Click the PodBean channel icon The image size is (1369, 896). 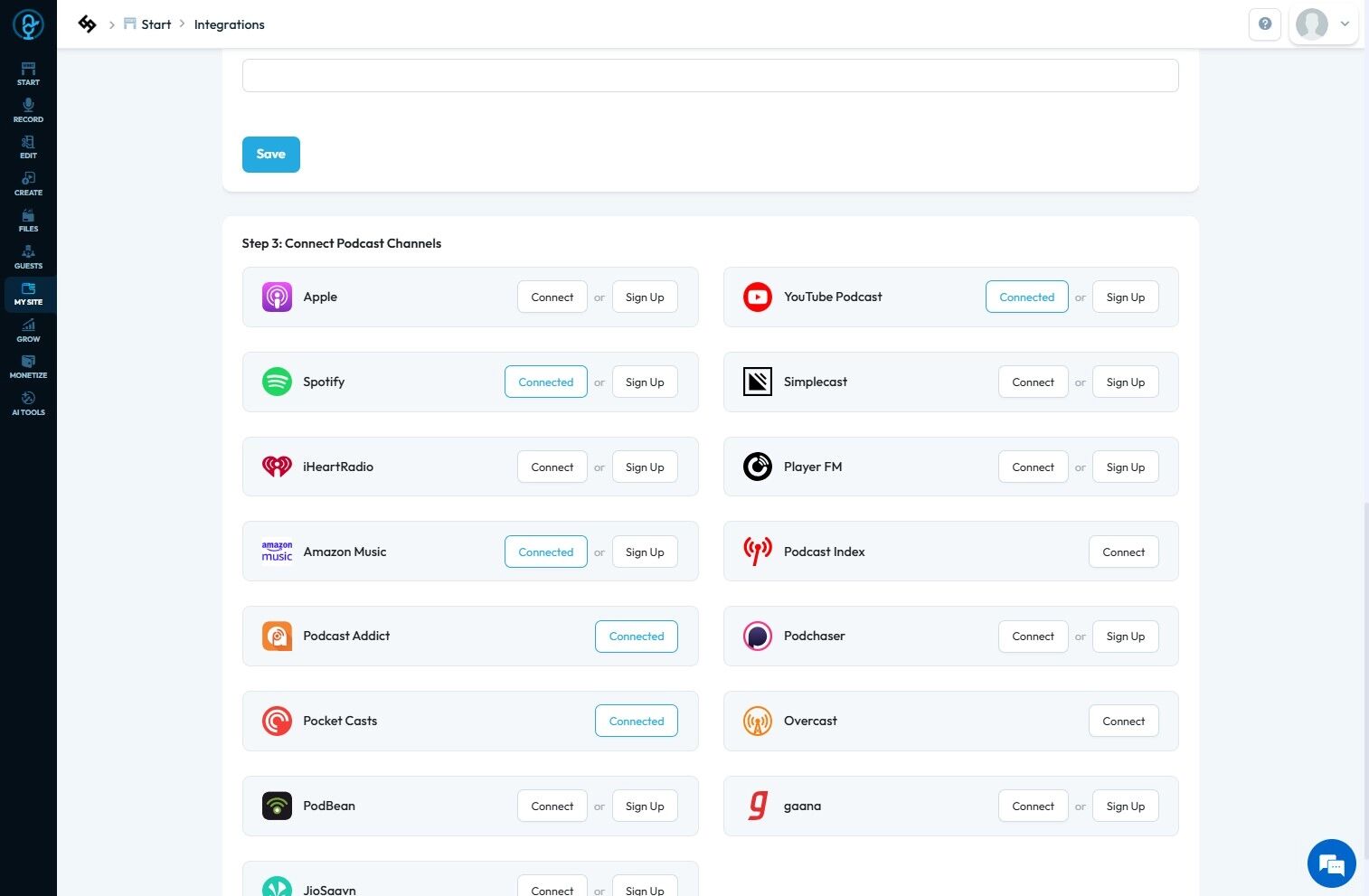click(277, 806)
